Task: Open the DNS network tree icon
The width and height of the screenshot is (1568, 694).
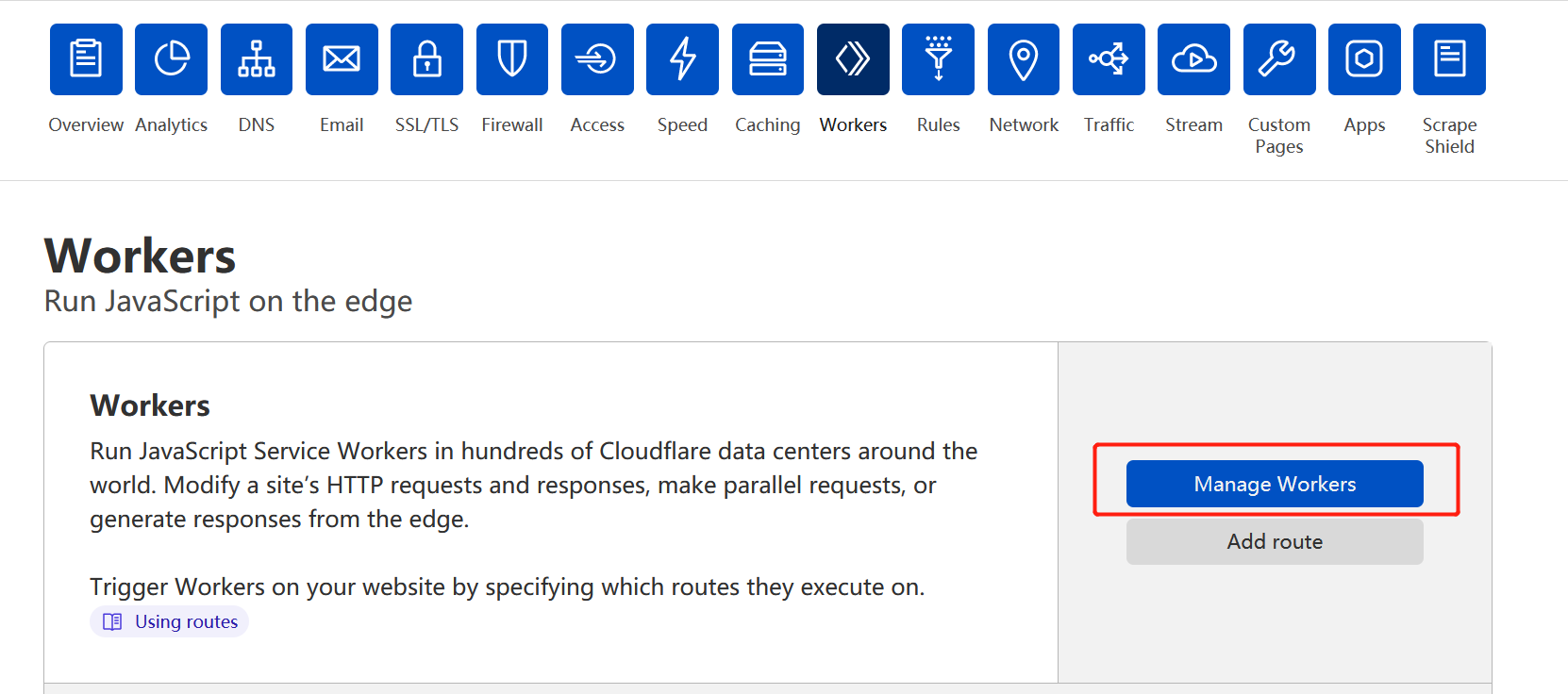Action: [257, 59]
